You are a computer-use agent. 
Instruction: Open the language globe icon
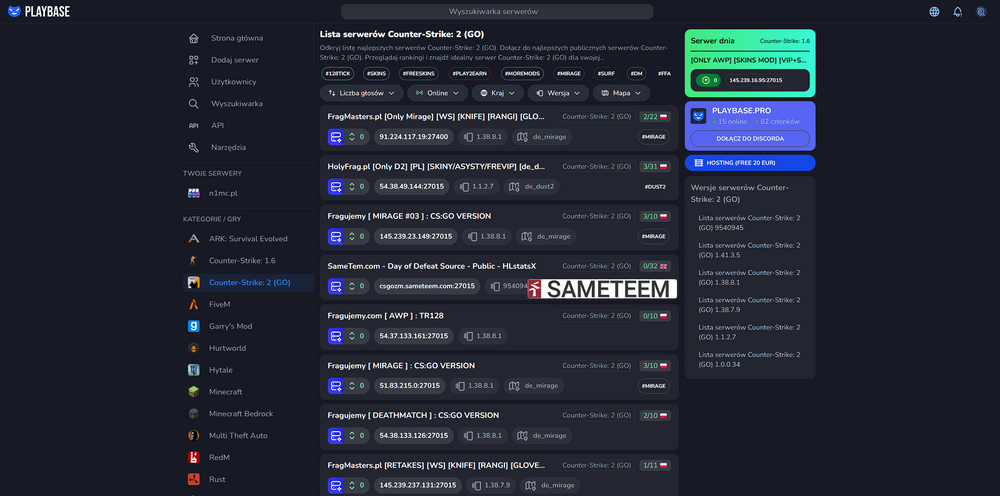point(934,11)
